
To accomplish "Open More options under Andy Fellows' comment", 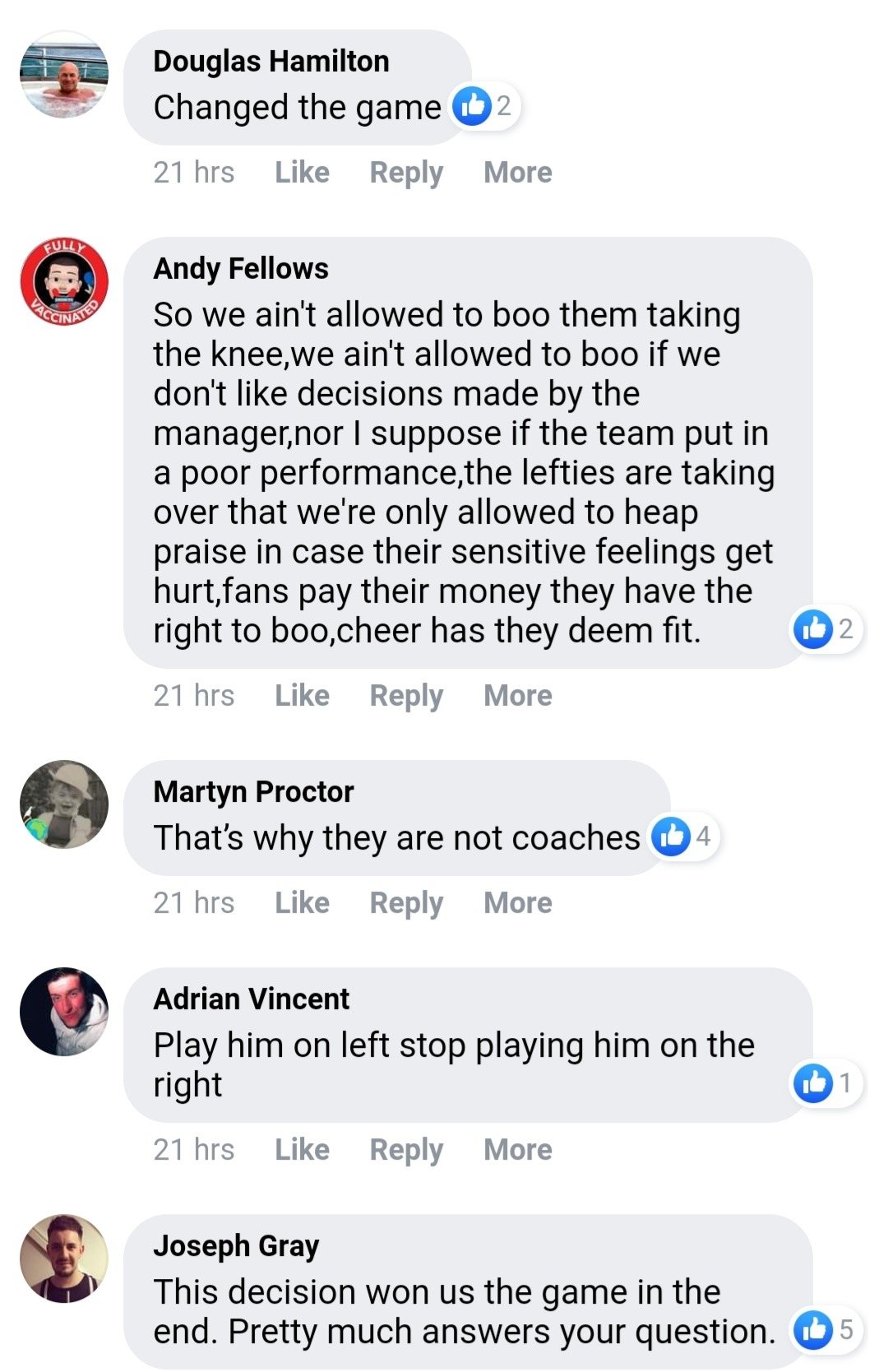I will pos(517,696).
